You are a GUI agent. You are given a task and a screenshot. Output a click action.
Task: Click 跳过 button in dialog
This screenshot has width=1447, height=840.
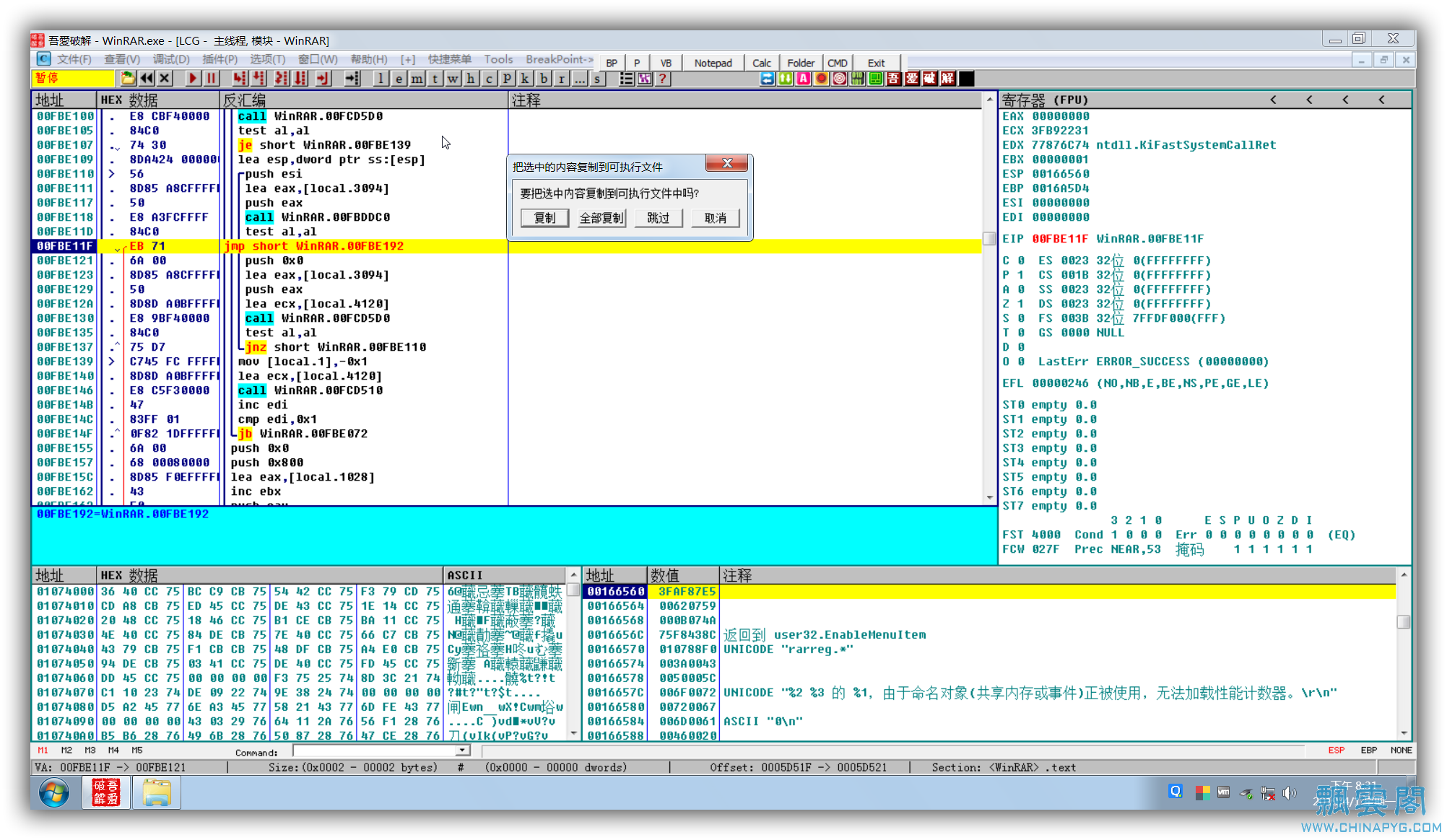(659, 218)
